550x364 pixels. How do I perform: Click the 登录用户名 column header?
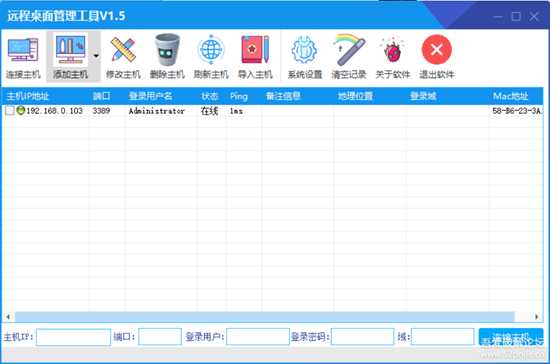click(x=150, y=96)
